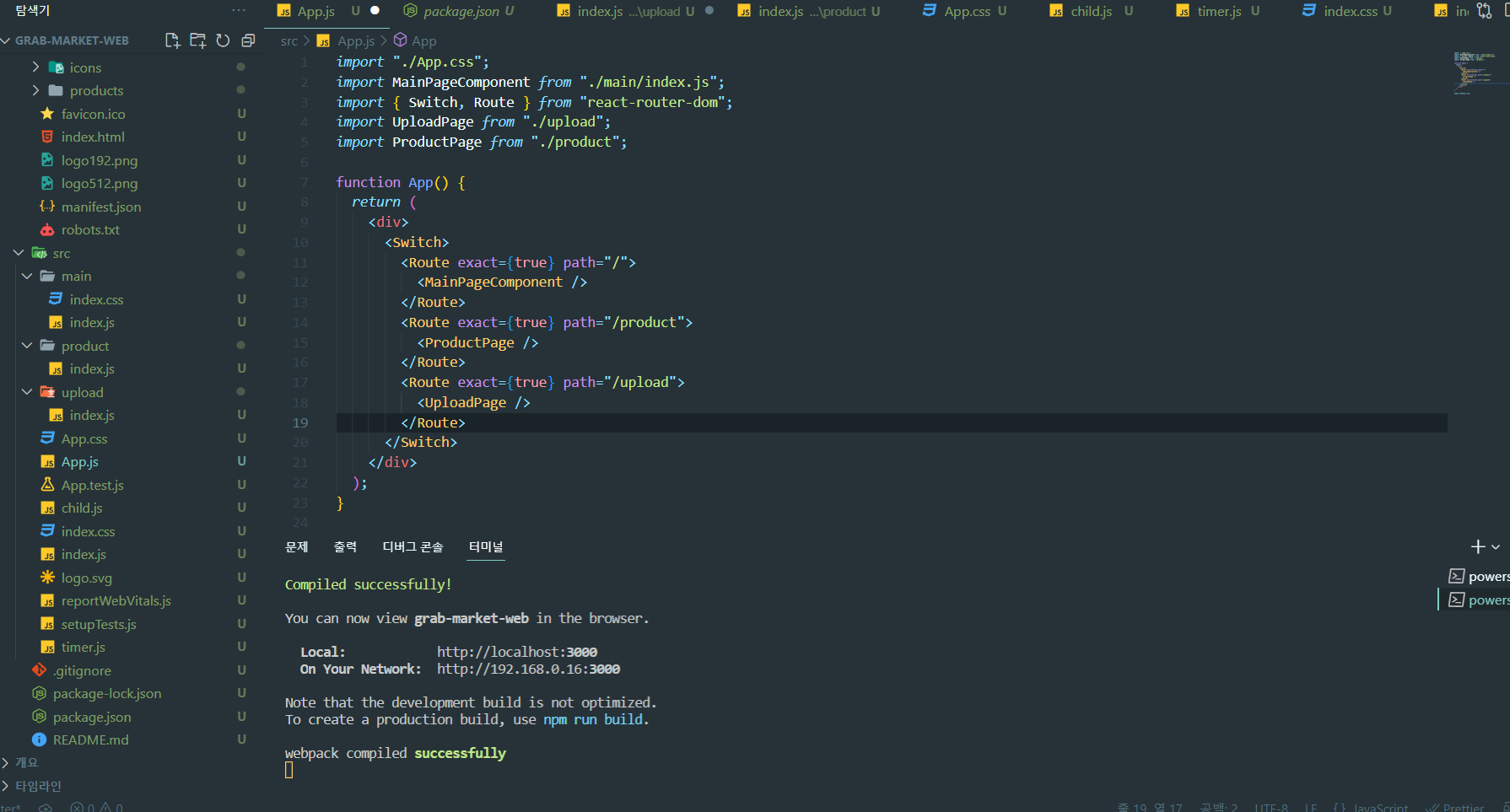This screenshot has width=1510, height=812.
Task: Collapse the src folder
Action: pos(61,253)
